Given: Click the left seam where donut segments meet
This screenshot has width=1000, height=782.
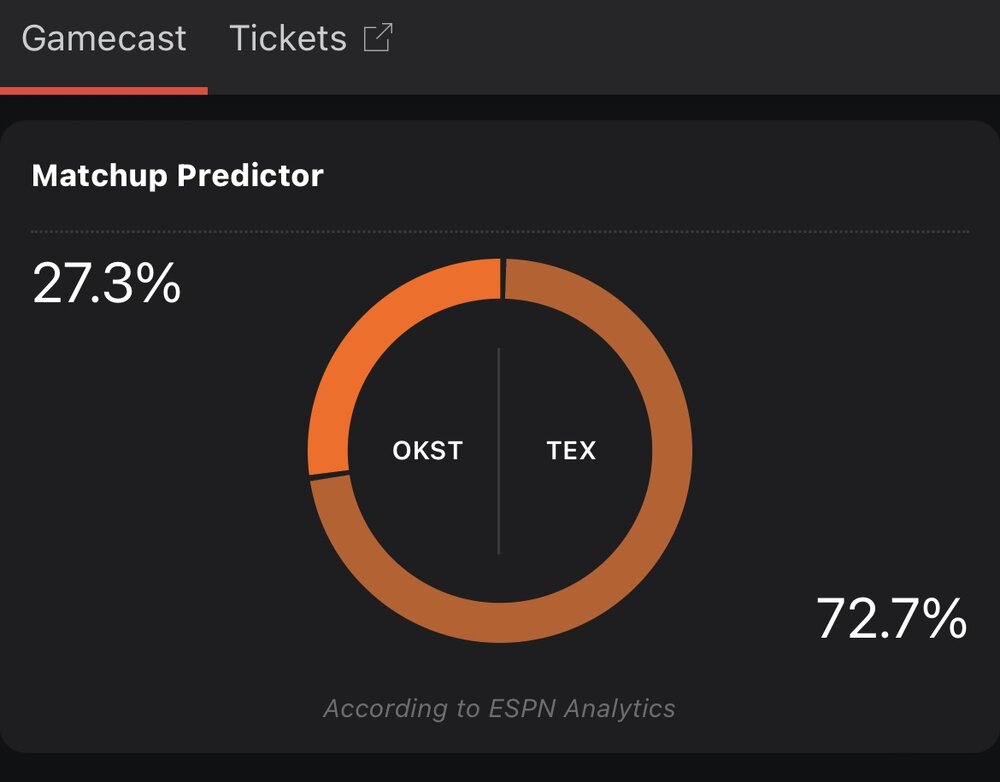Looking at the screenshot, I should click(x=330, y=474).
